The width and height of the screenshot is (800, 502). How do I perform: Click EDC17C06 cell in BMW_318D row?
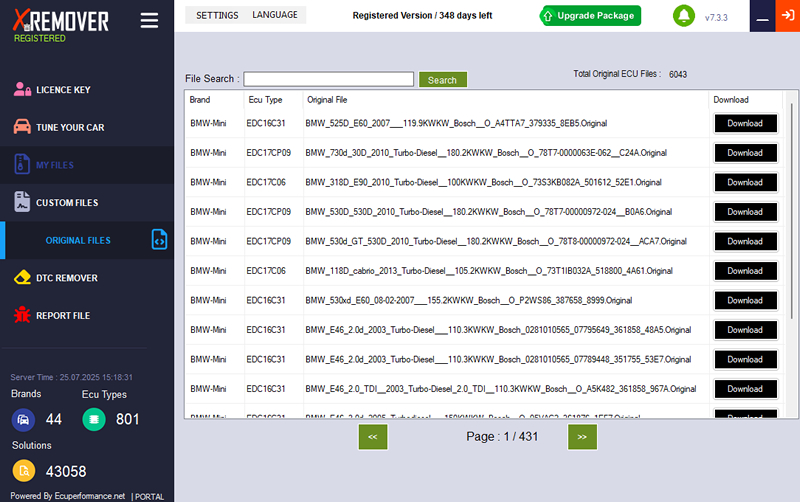266,183
